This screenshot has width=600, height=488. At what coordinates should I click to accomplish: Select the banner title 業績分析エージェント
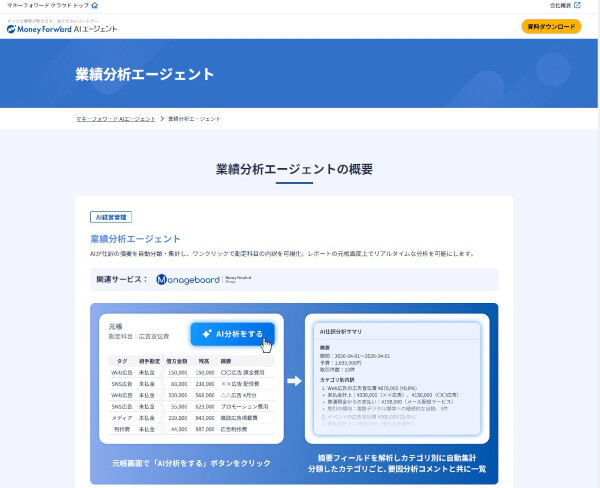[145, 74]
